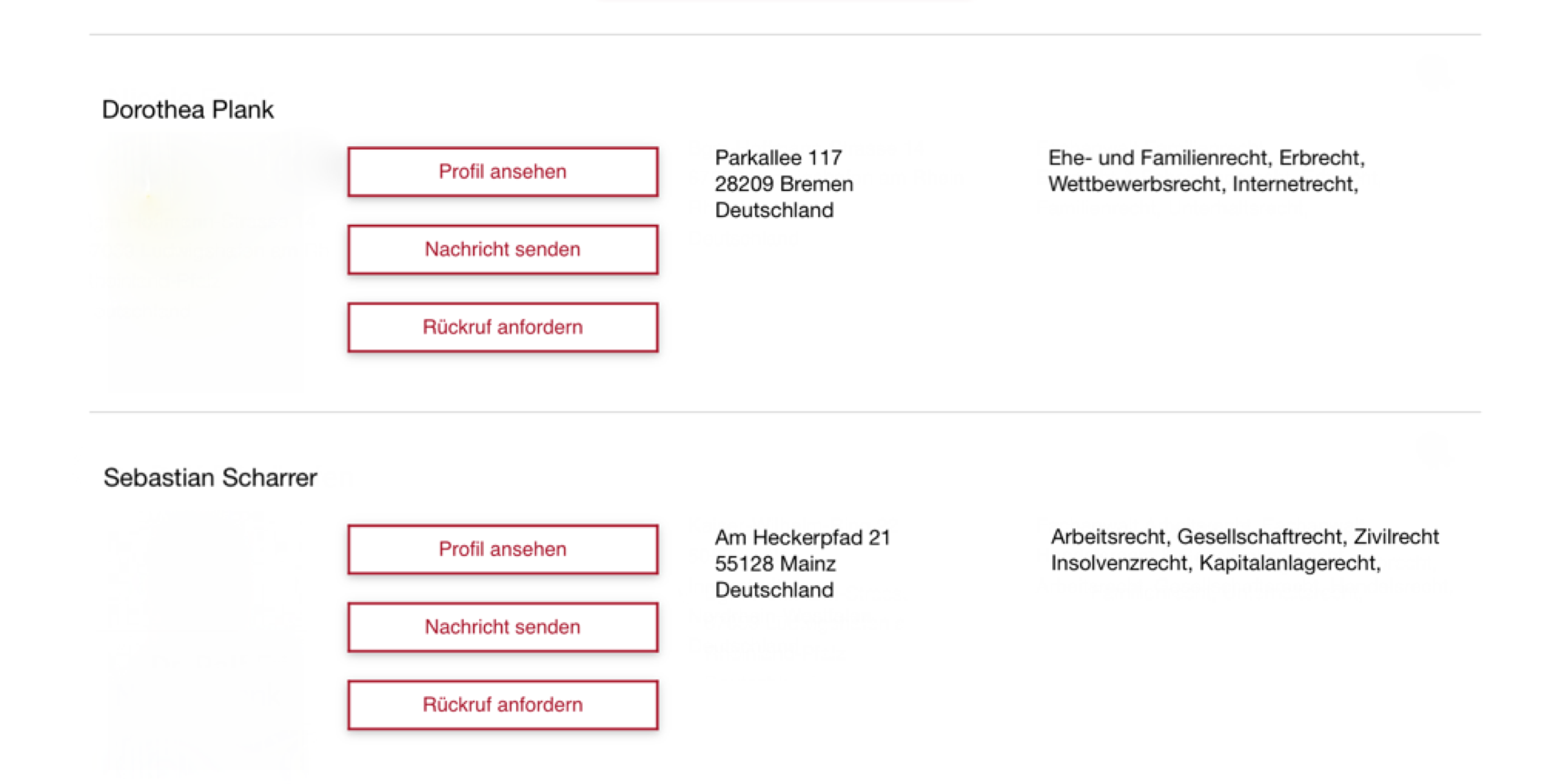Viewport: 1567px width, 784px height.
Task: View Sebastian Scharrer's profile via Profil ansehen
Action: (503, 550)
